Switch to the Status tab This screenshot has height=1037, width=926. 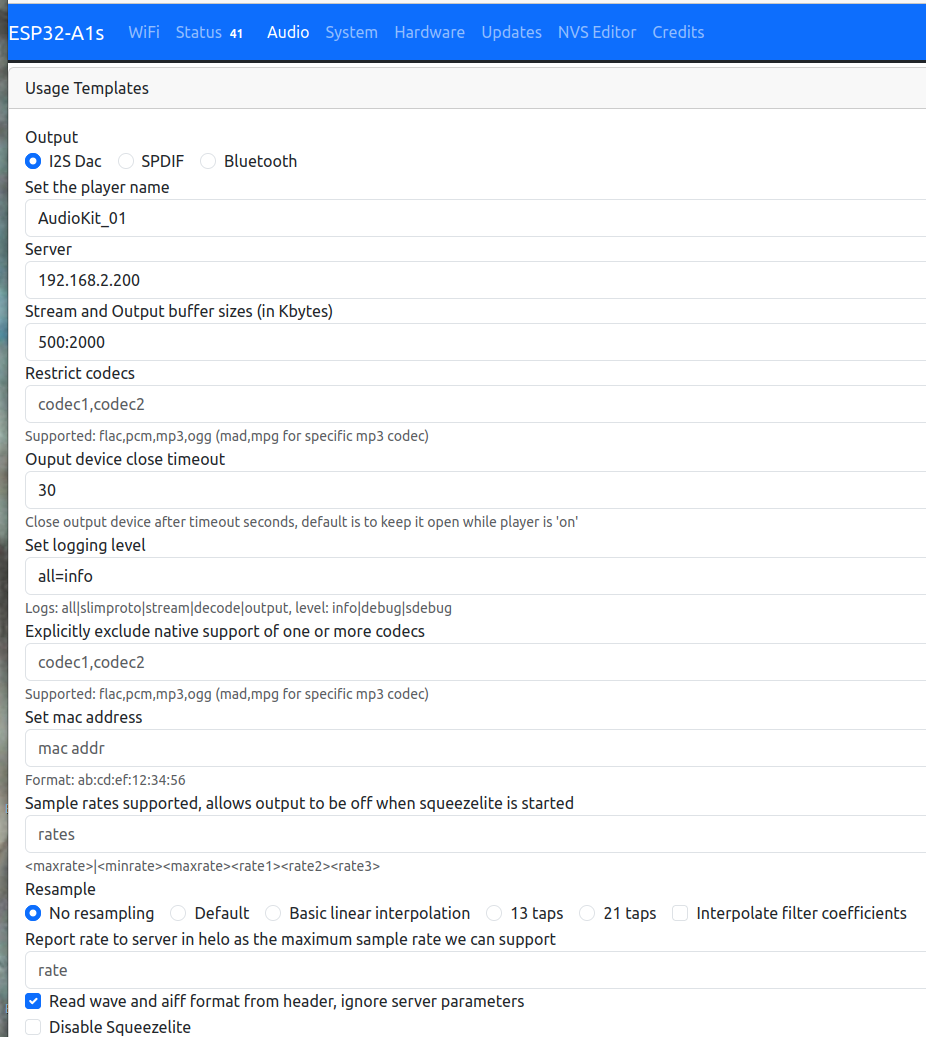click(199, 32)
